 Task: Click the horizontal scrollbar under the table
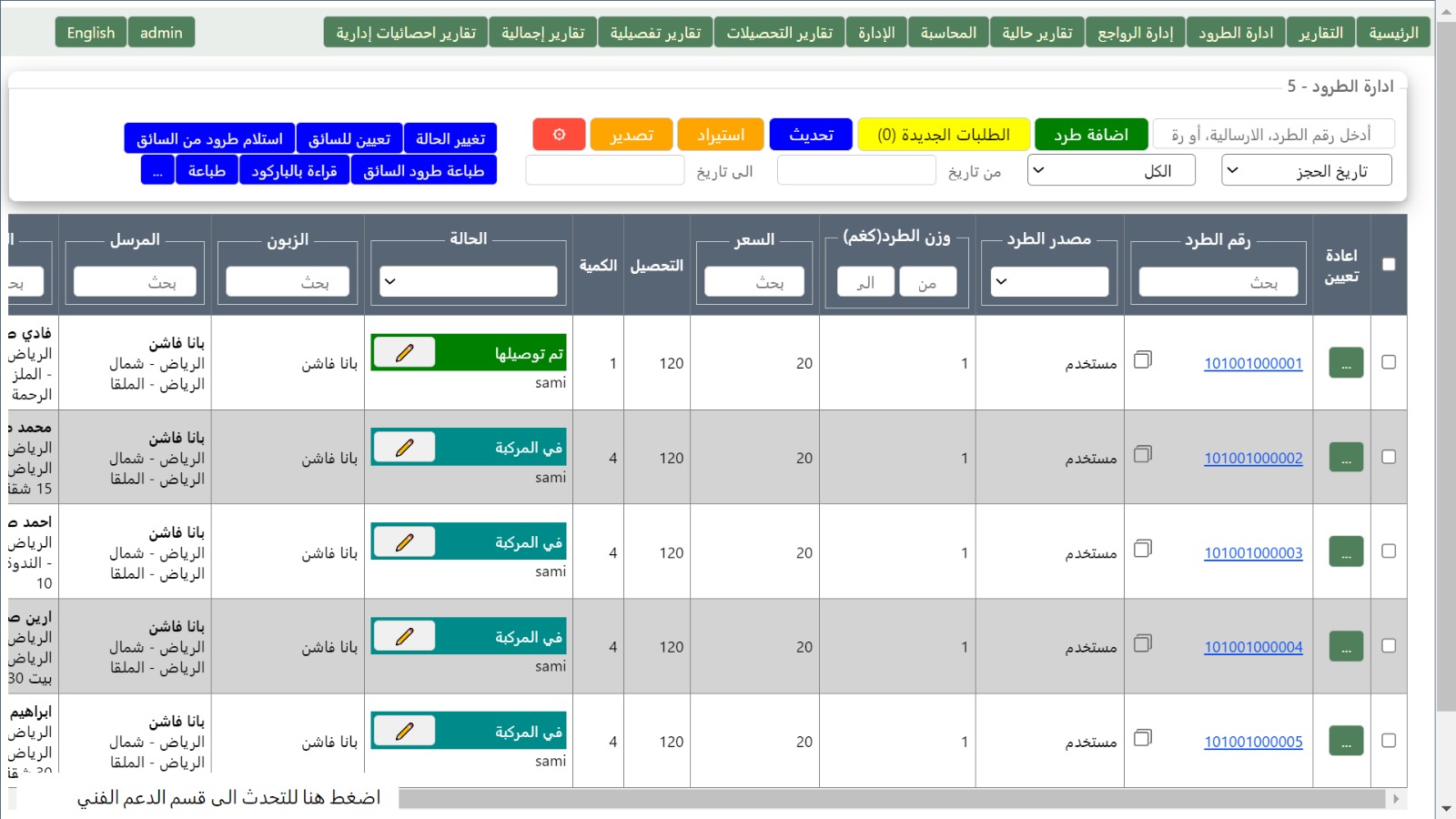[892, 799]
